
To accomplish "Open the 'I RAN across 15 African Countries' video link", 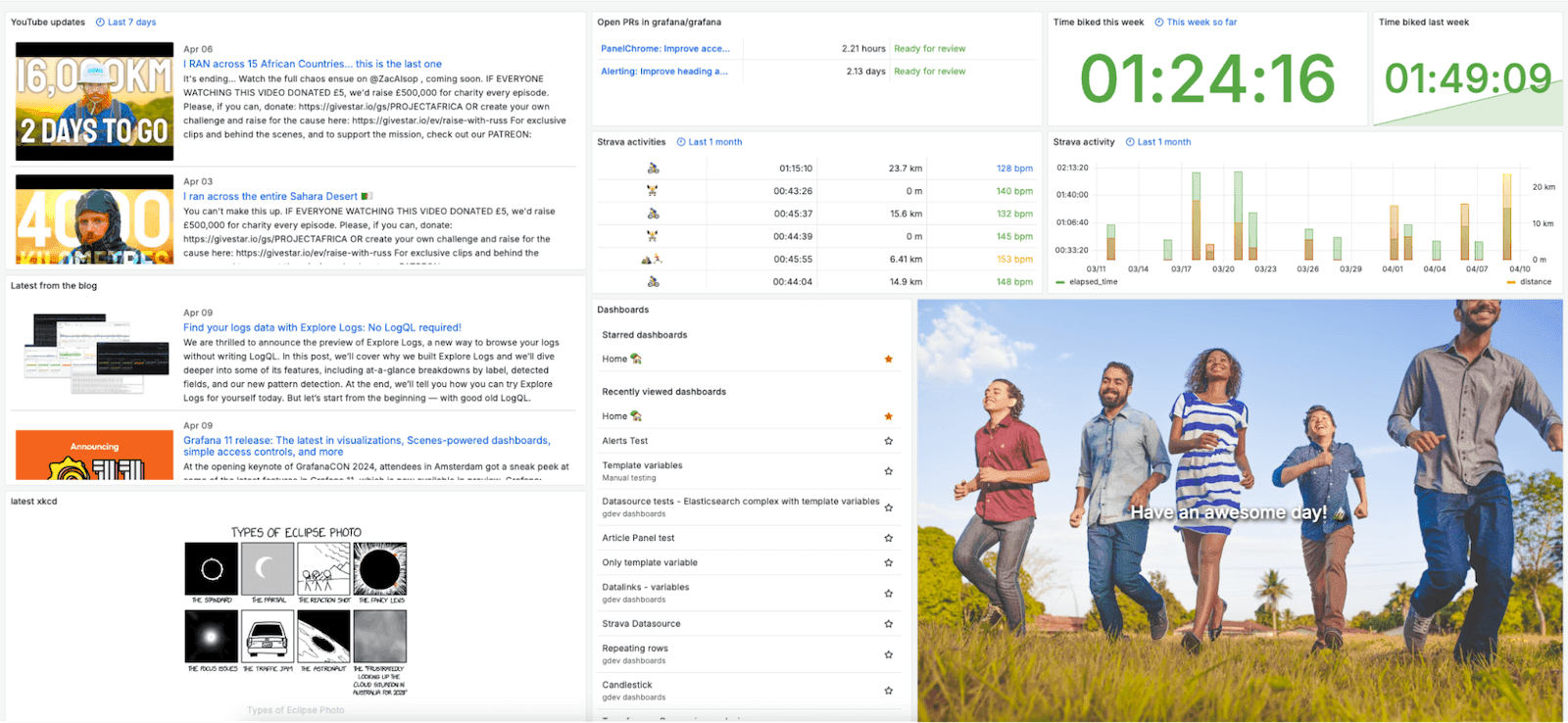I will click(313, 64).
